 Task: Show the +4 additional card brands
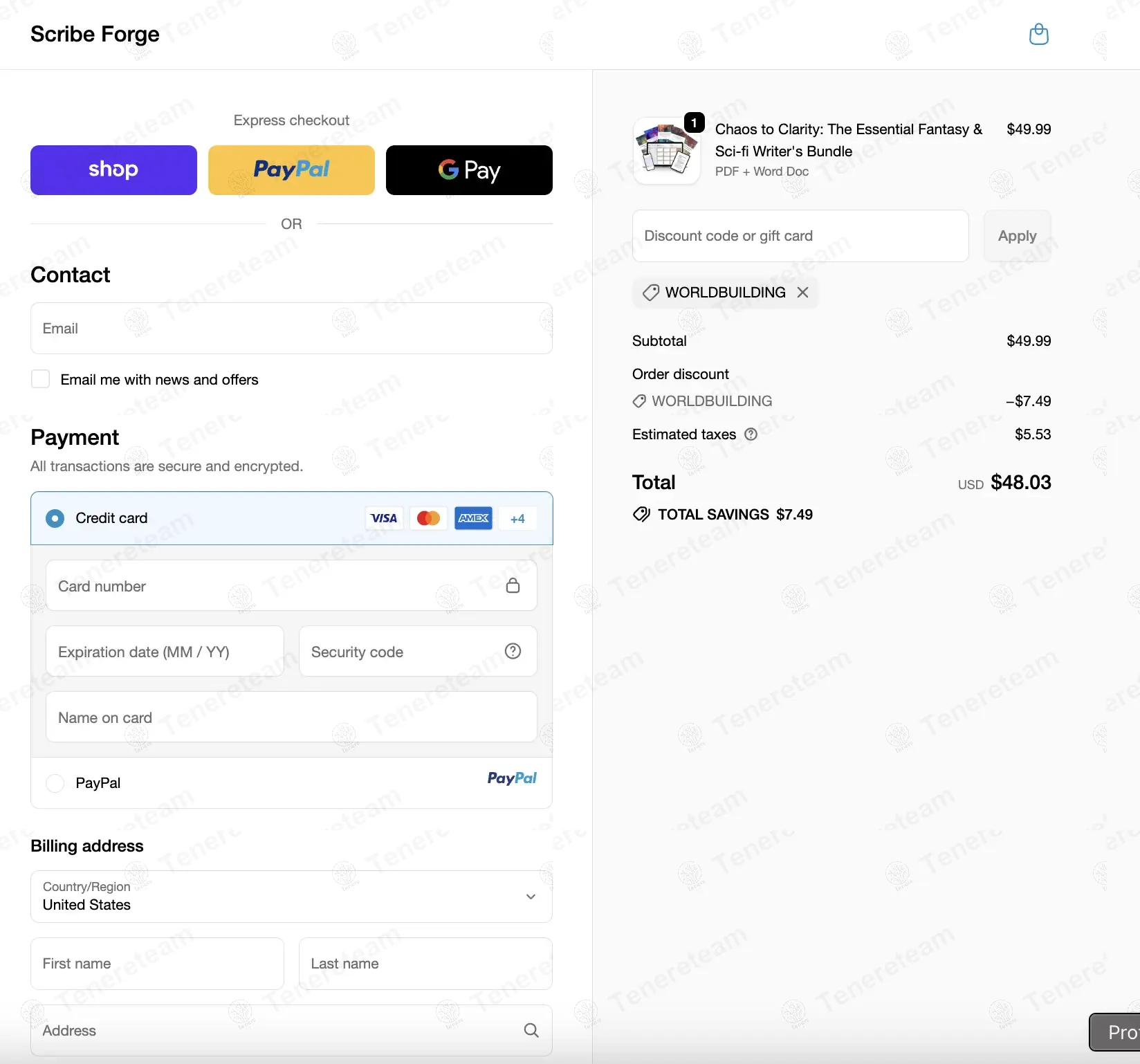pos(517,518)
